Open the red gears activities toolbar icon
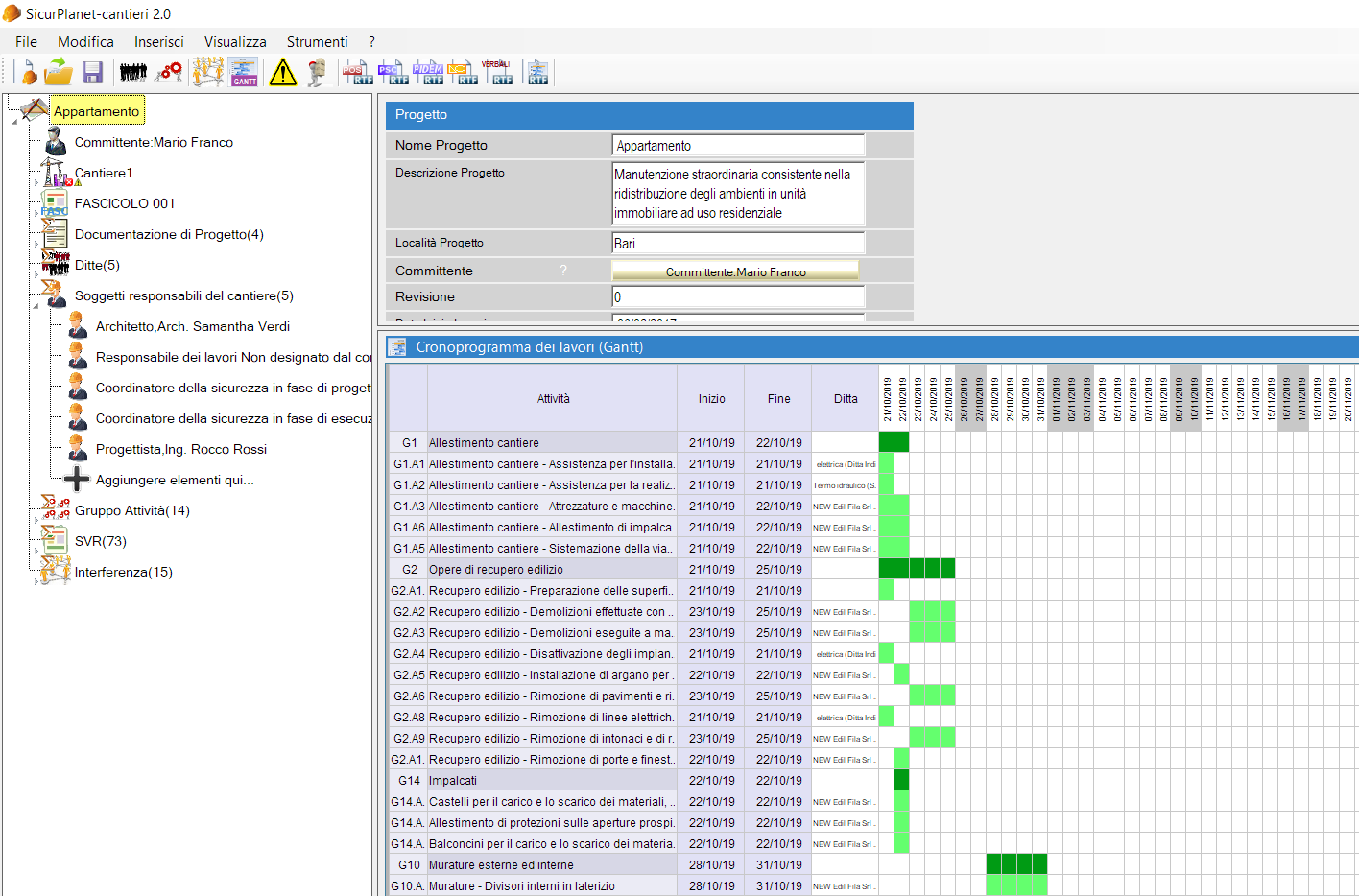1359x896 pixels. coord(170,72)
